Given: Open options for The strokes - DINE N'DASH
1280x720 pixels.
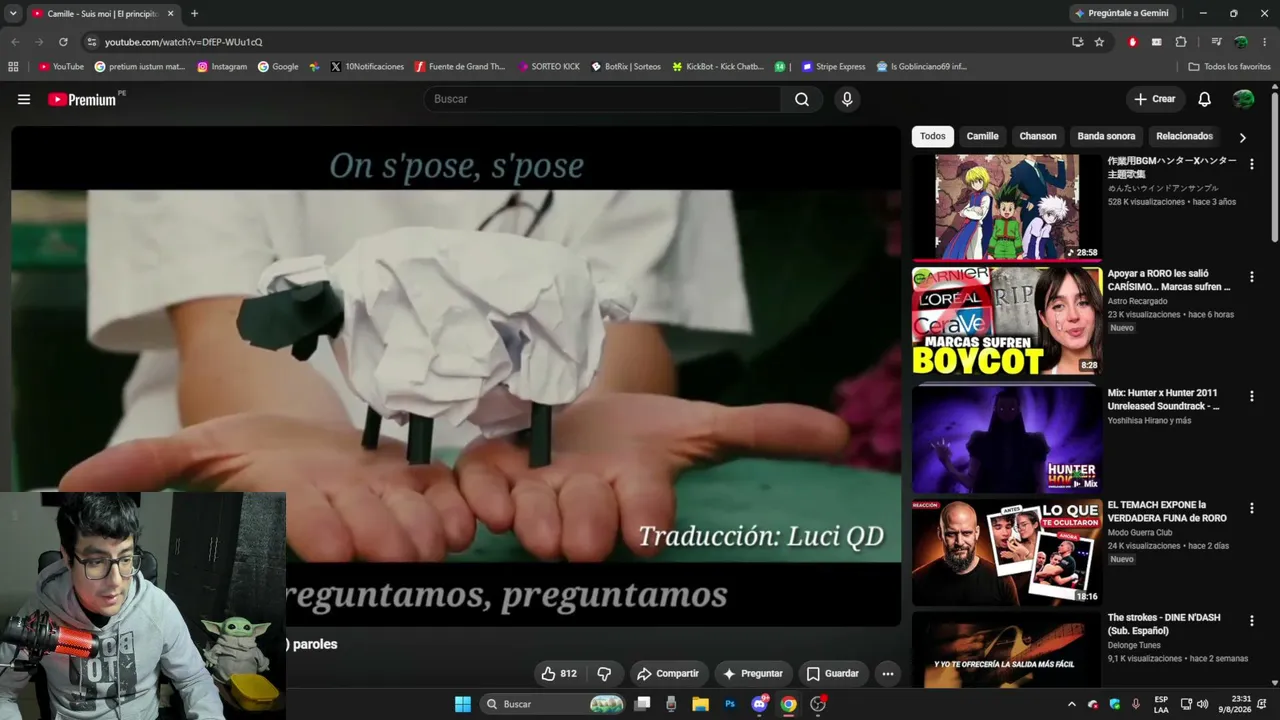Looking at the screenshot, I should coord(1251,621).
